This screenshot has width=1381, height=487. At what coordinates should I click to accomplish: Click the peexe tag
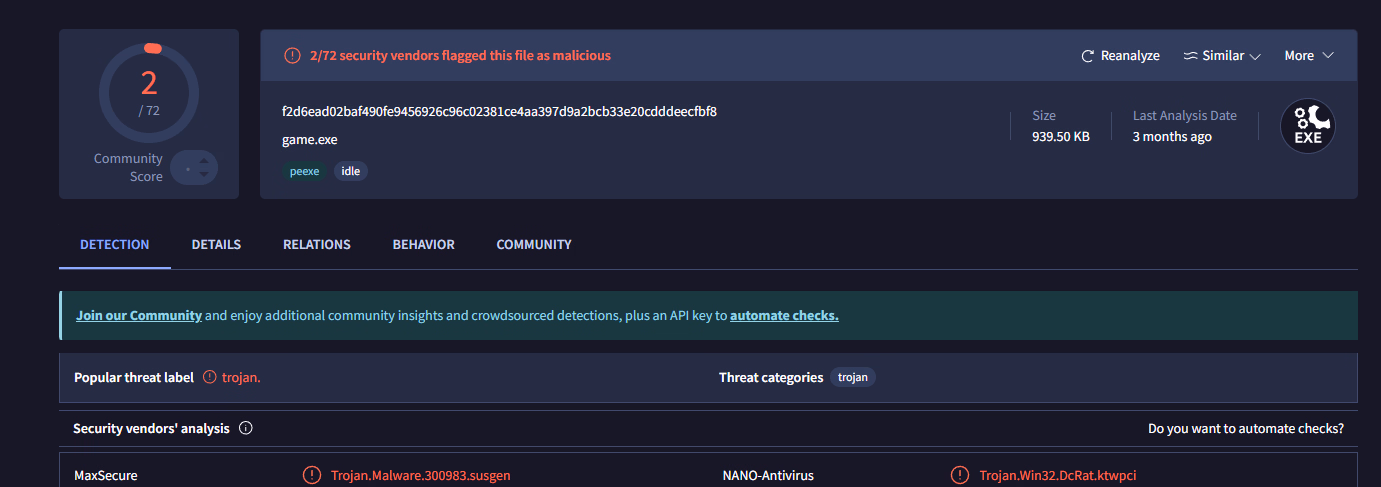tap(304, 171)
